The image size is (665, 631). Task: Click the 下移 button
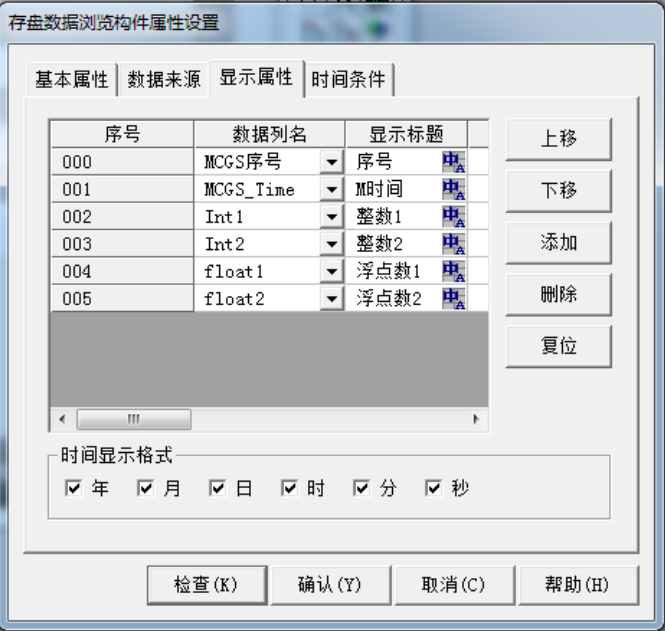click(x=559, y=191)
